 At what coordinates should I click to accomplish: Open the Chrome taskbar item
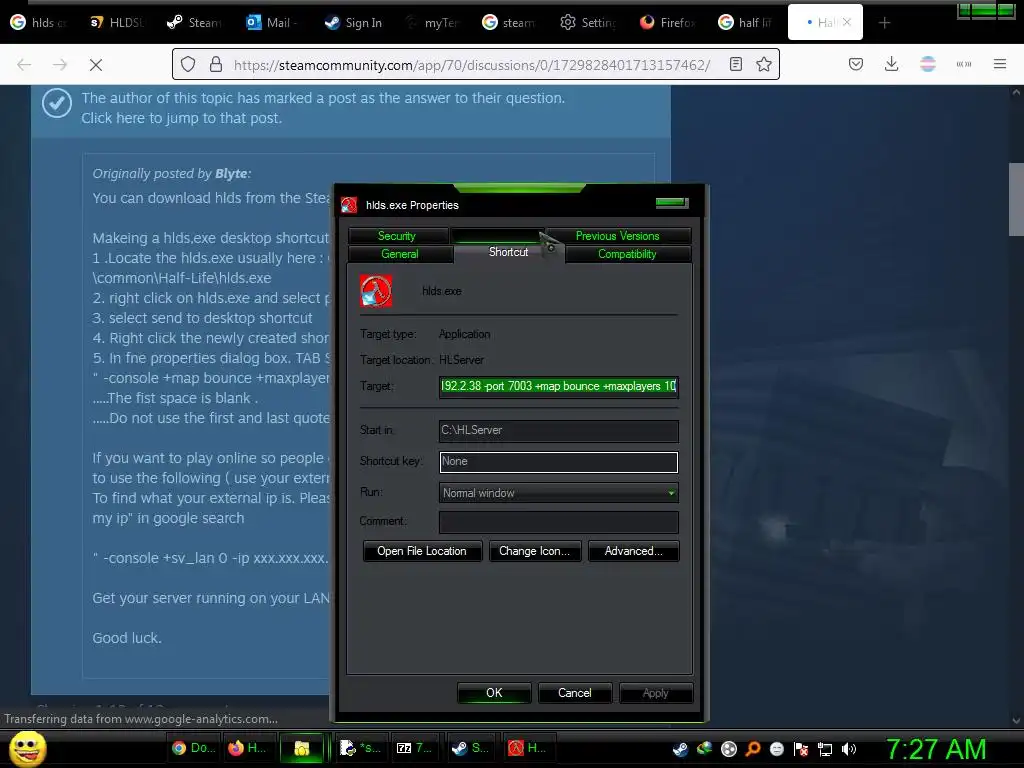(193, 748)
